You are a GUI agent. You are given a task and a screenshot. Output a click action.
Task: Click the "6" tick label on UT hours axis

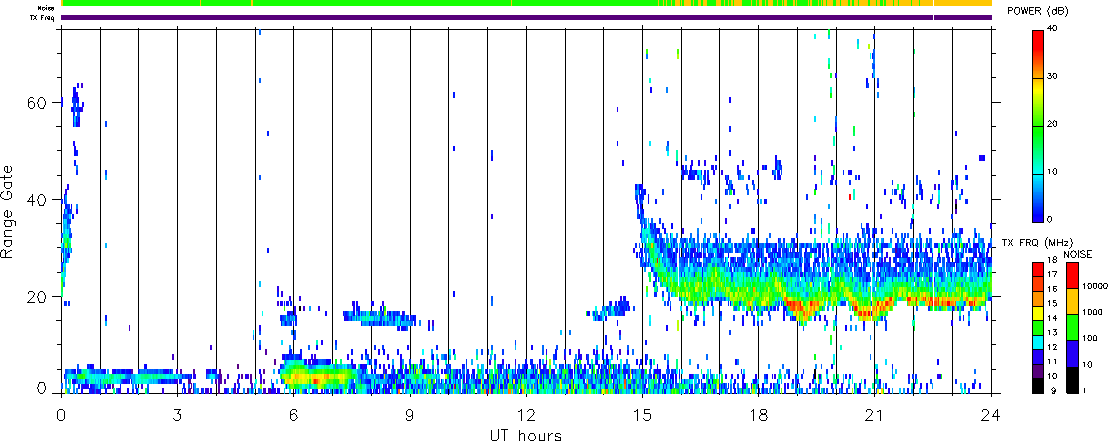(294, 414)
